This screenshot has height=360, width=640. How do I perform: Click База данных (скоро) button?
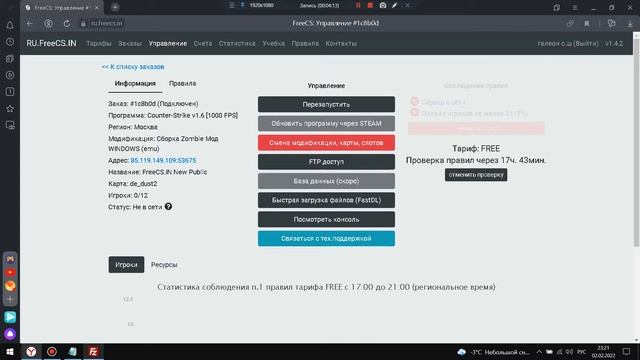coord(326,181)
